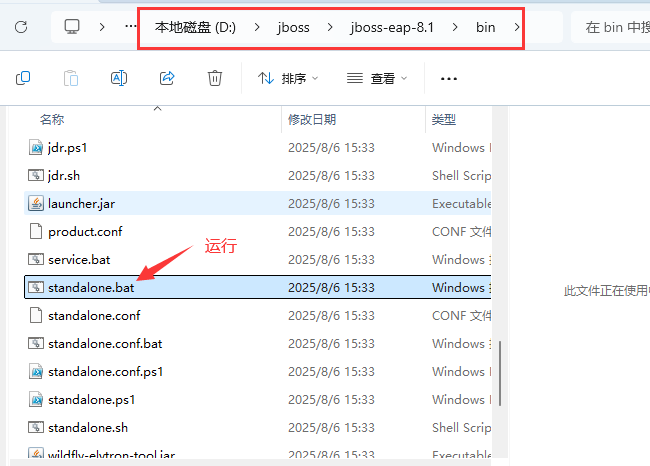This screenshot has height=466, width=650.
Task: Click the date cell of launcher.jar
Action: (x=331, y=204)
